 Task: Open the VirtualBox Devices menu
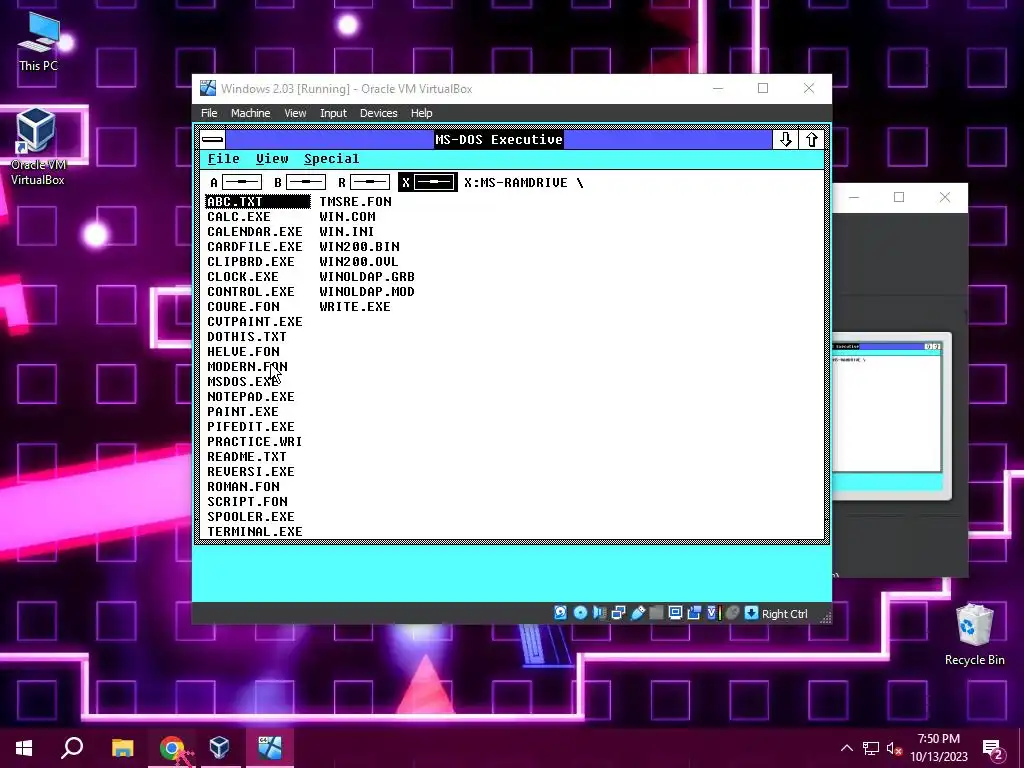click(378, 113)
